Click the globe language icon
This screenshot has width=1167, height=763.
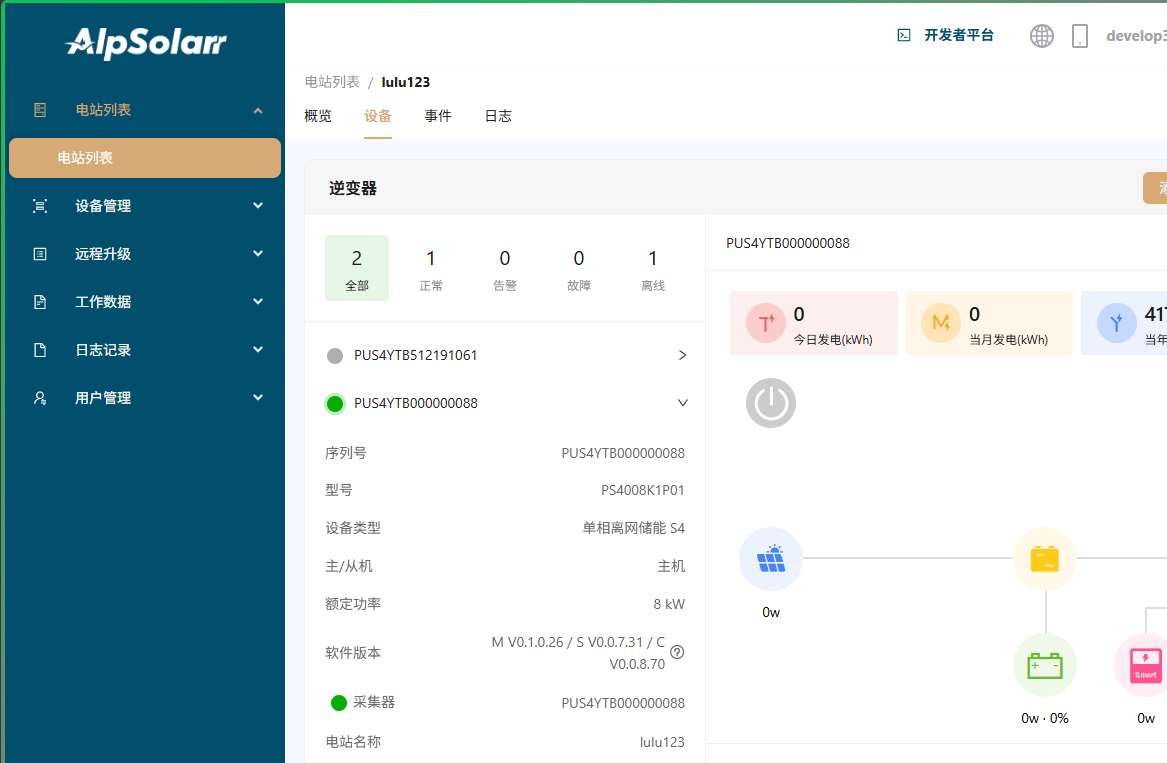point(1042,36)
